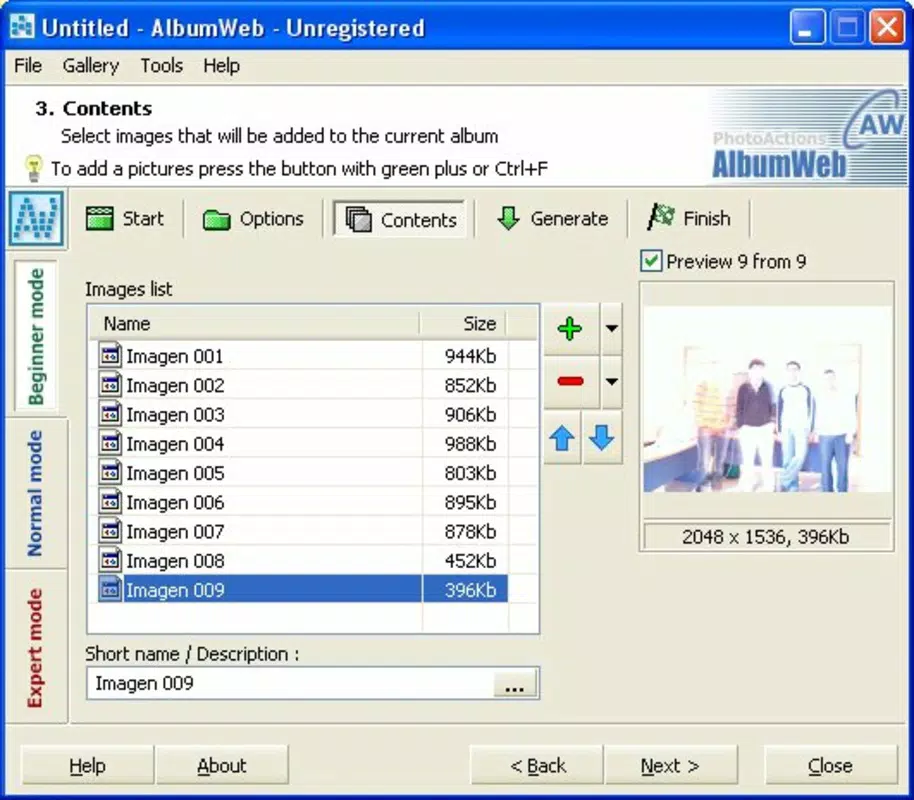Open the Tools menu

(161, 65)
